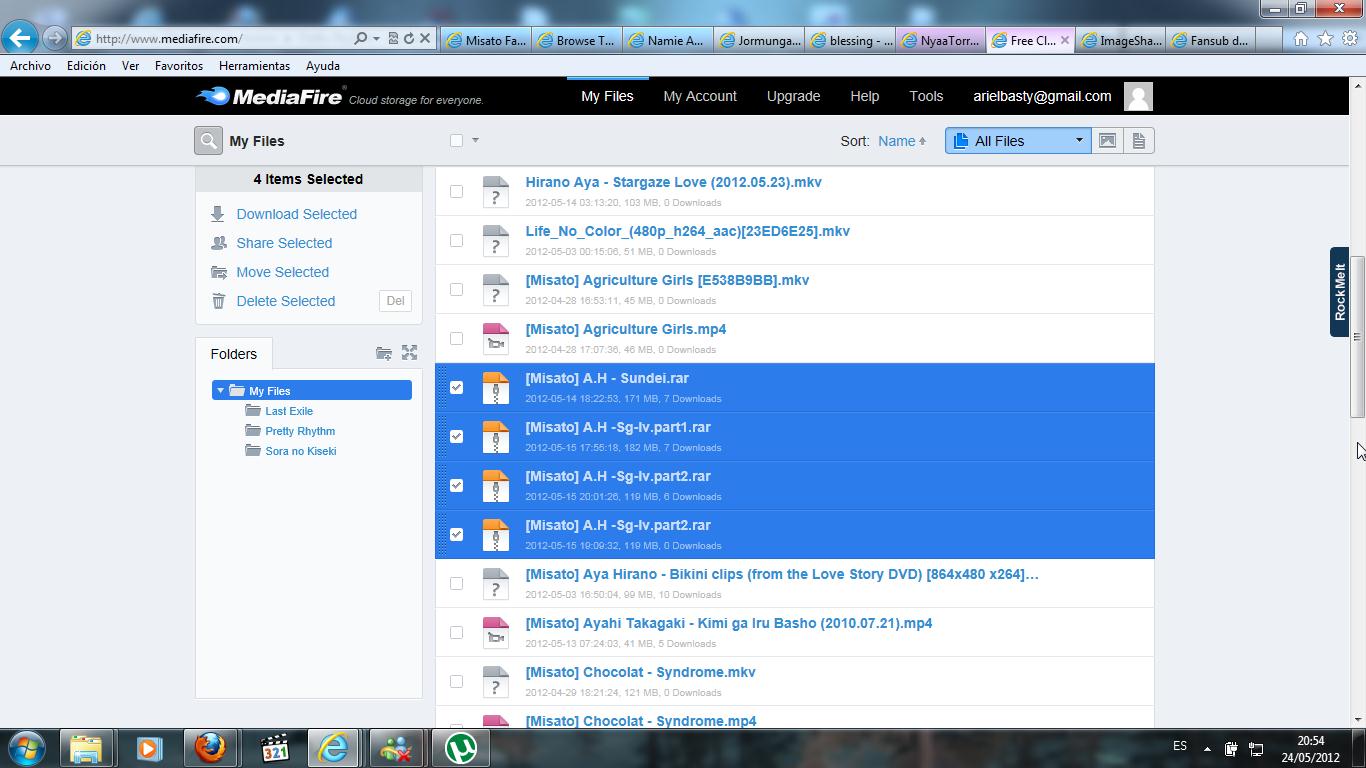Screen dimensions: 1366x768
Task: Click browser forward button
Action: coord(55,38)
